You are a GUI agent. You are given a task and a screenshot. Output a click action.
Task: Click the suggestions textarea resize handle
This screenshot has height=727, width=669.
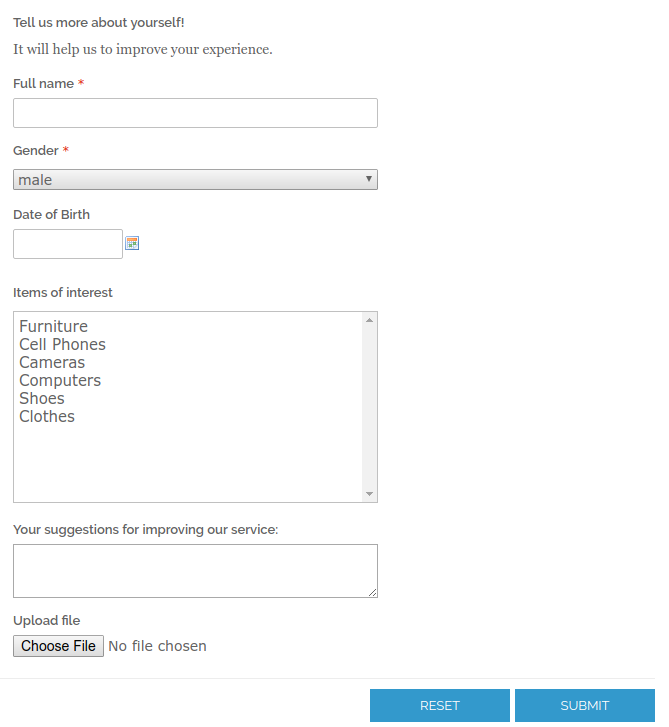pyautogui.click(x=373, y=593)
